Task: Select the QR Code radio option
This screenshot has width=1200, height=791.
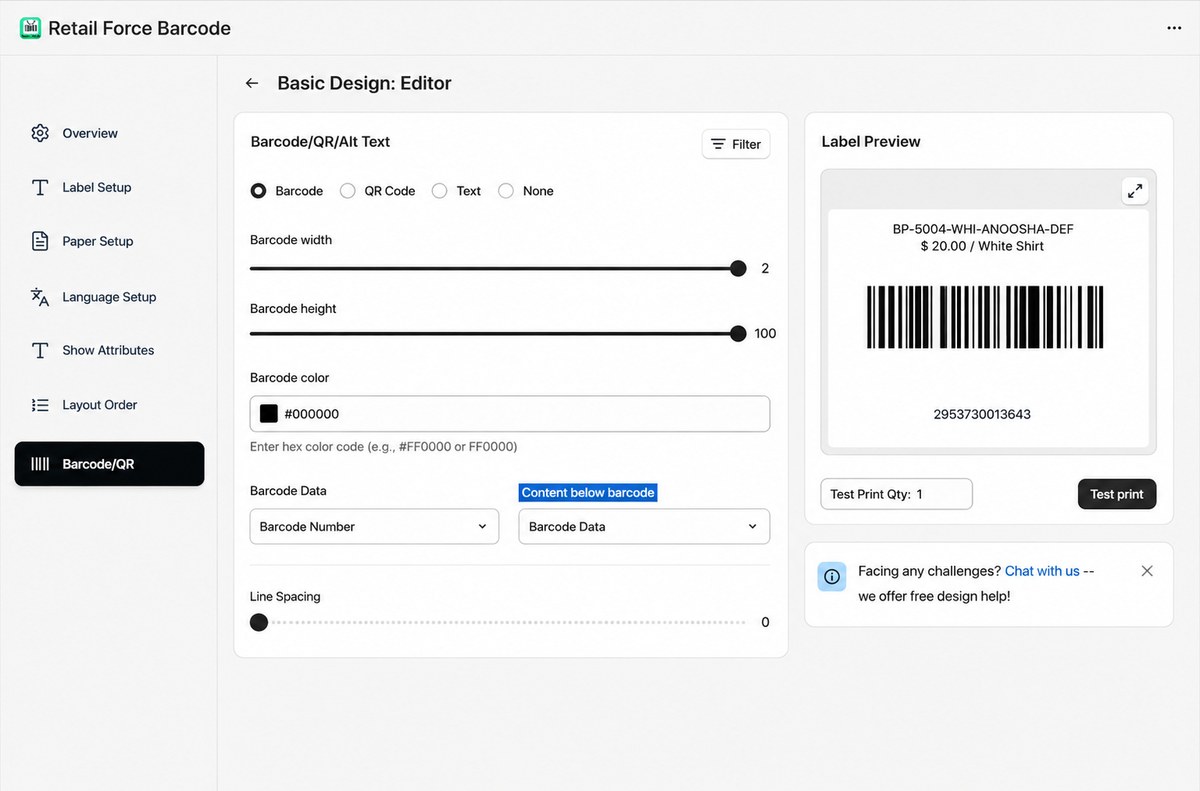Action: 347,191
